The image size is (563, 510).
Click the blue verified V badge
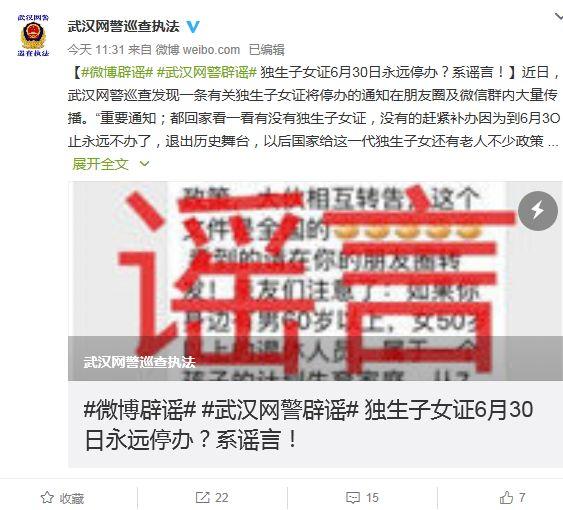point(193,27)
